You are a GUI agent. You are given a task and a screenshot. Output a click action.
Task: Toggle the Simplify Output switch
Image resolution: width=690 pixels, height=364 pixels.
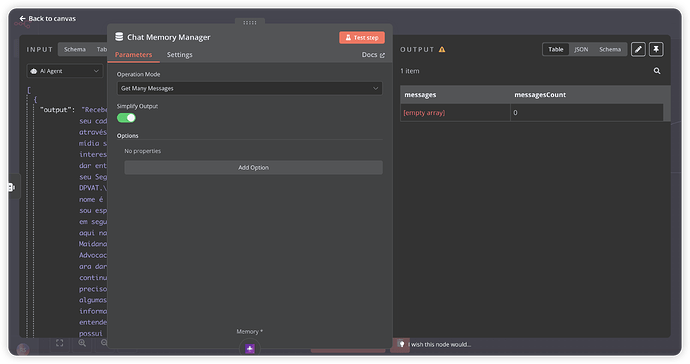tap(126, 118)
